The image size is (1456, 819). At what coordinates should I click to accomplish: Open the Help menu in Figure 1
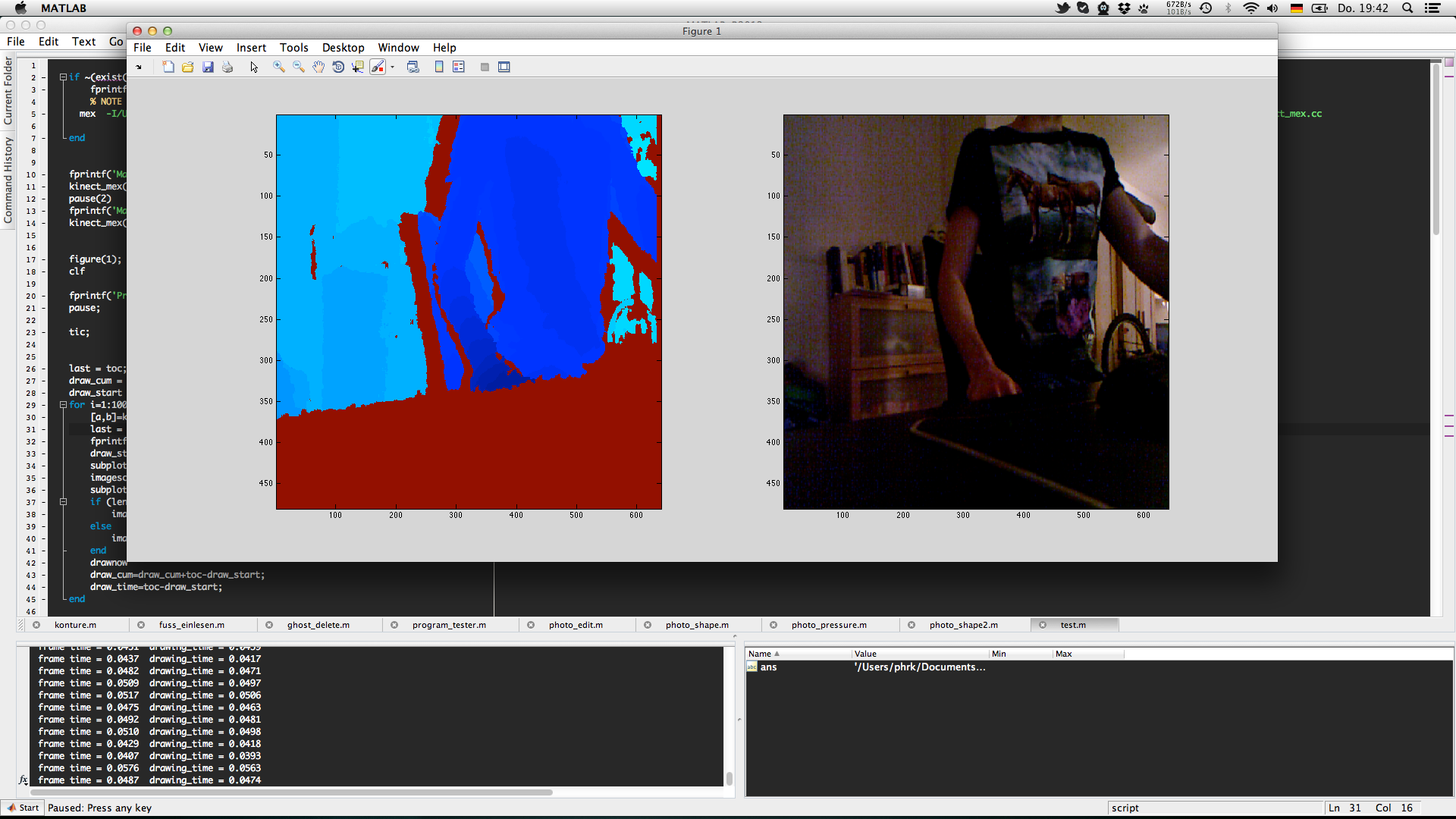[x=444, y=47]
